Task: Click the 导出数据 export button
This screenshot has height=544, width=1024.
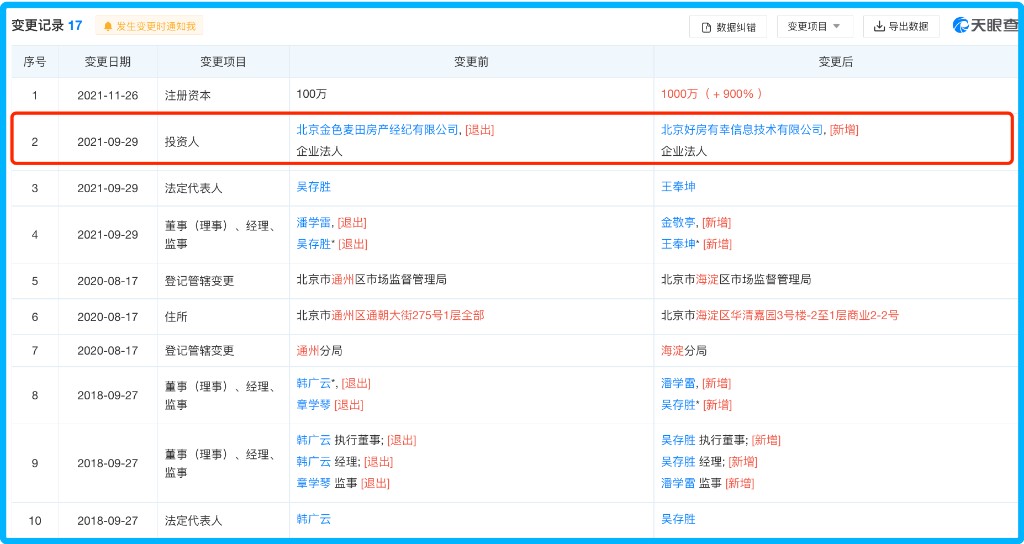Action: [901, 27]
